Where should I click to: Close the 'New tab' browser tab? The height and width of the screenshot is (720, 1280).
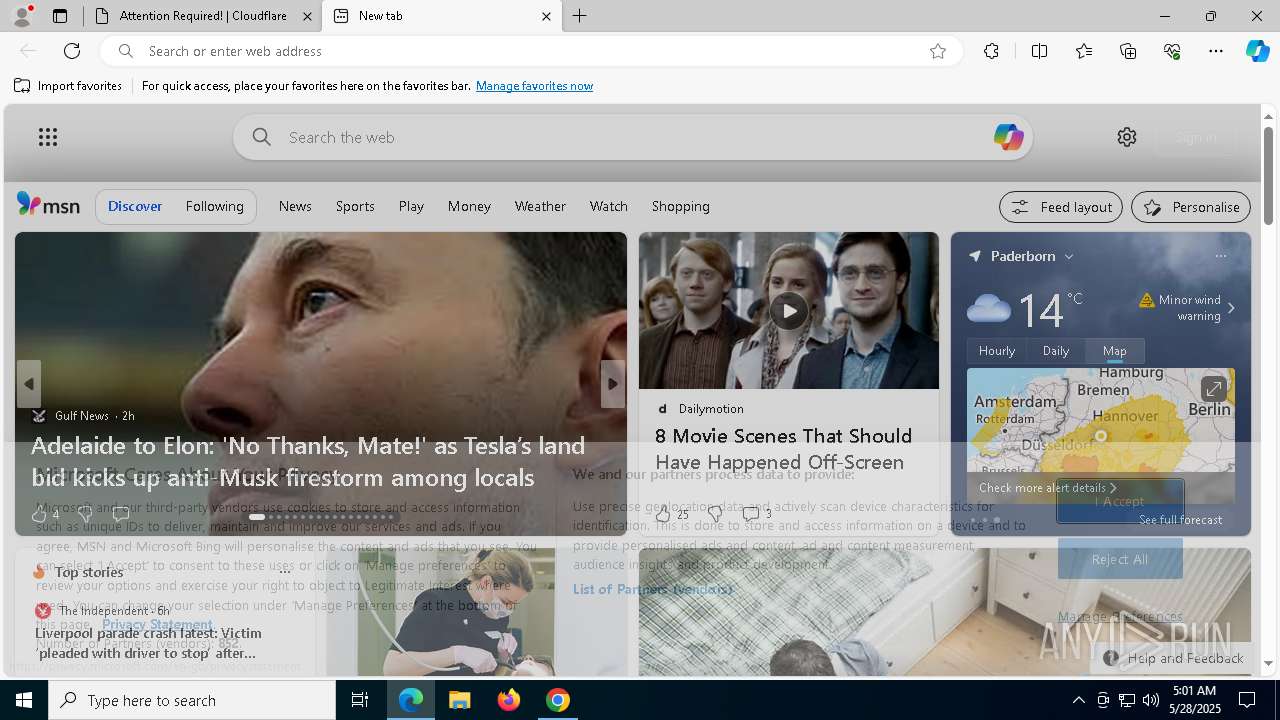point(546,16)
